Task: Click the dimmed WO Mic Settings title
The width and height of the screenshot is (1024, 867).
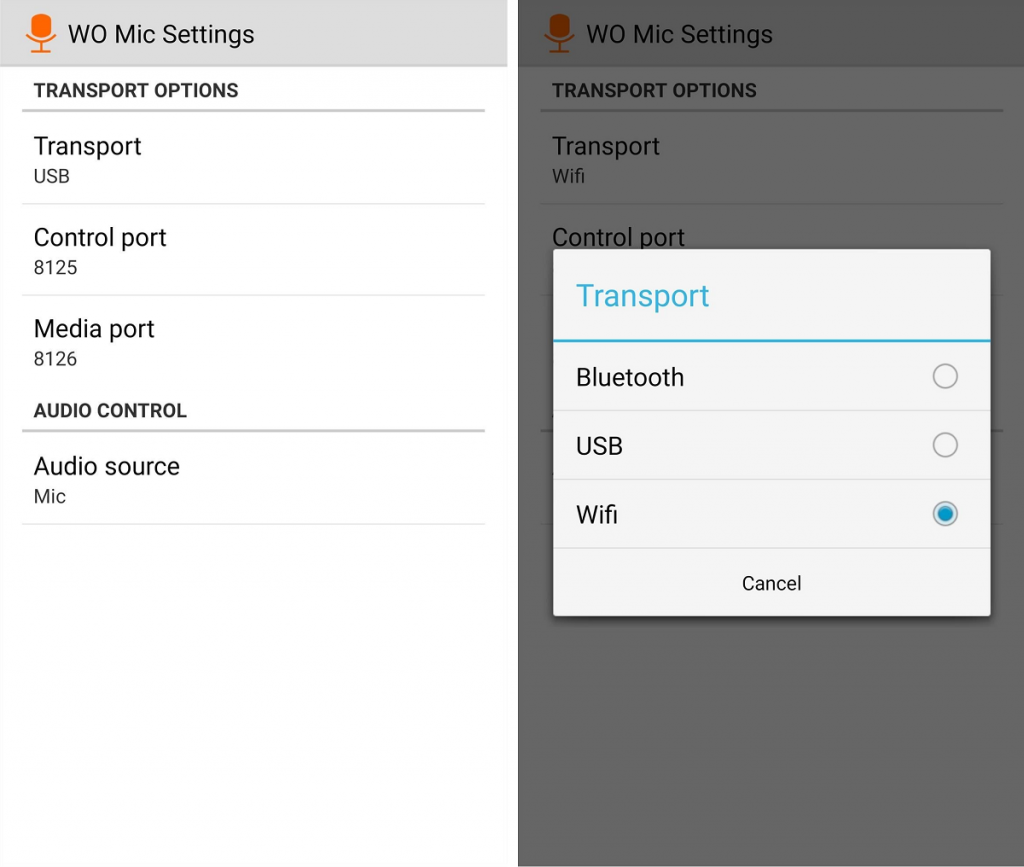Action: [679, 34]
